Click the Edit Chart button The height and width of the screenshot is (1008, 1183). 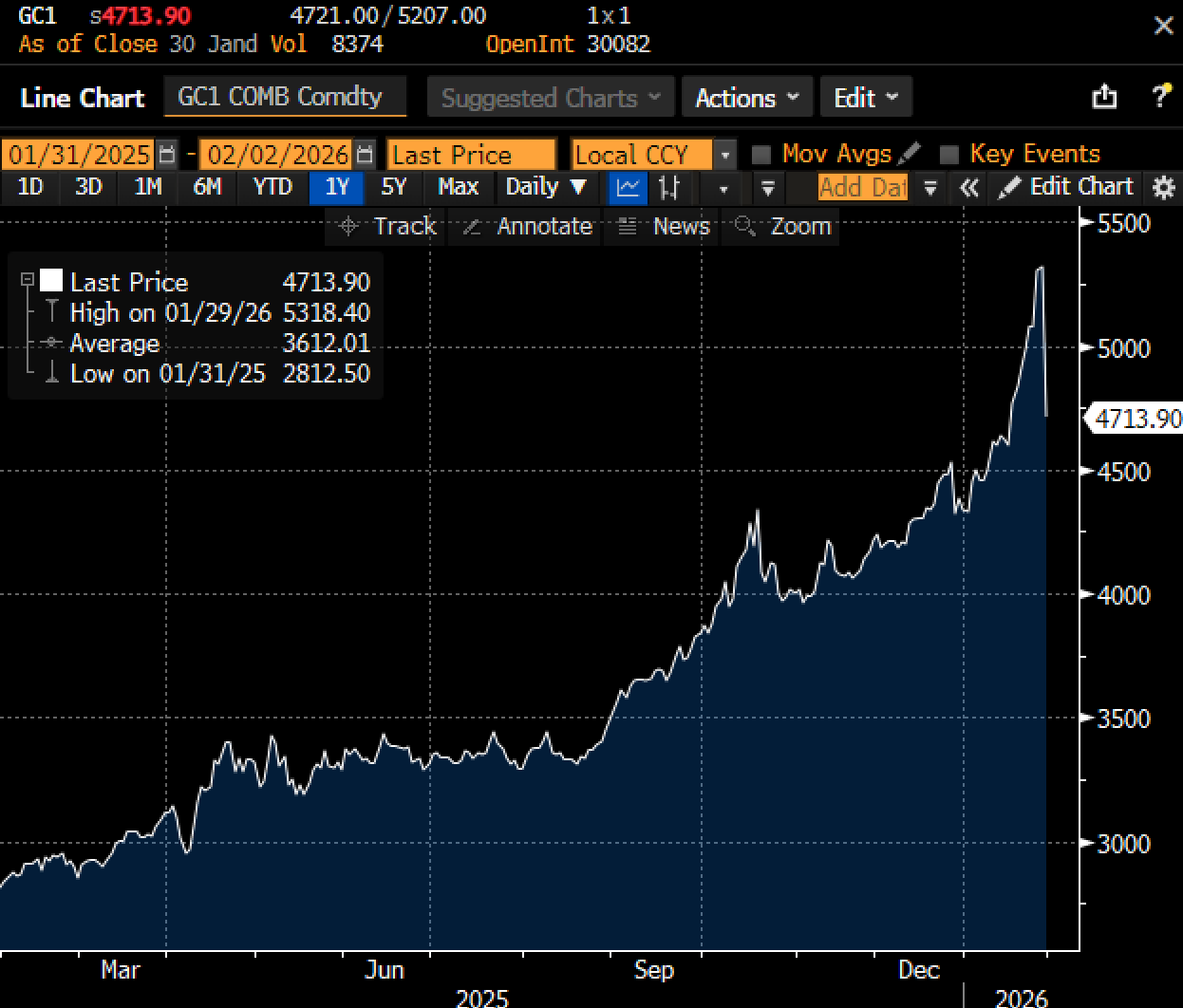pyautogui.click(x=1066, y=187)
